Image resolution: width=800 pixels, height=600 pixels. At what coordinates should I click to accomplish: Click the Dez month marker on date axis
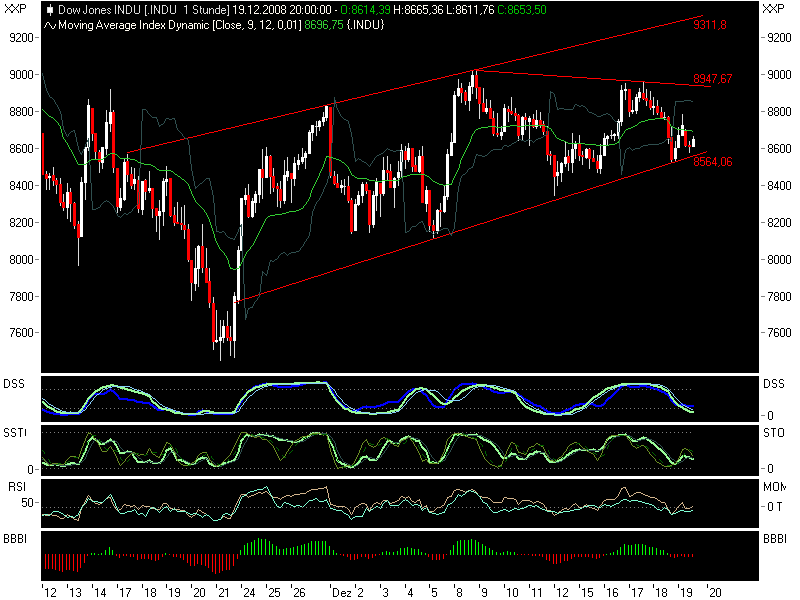(343, 591)
